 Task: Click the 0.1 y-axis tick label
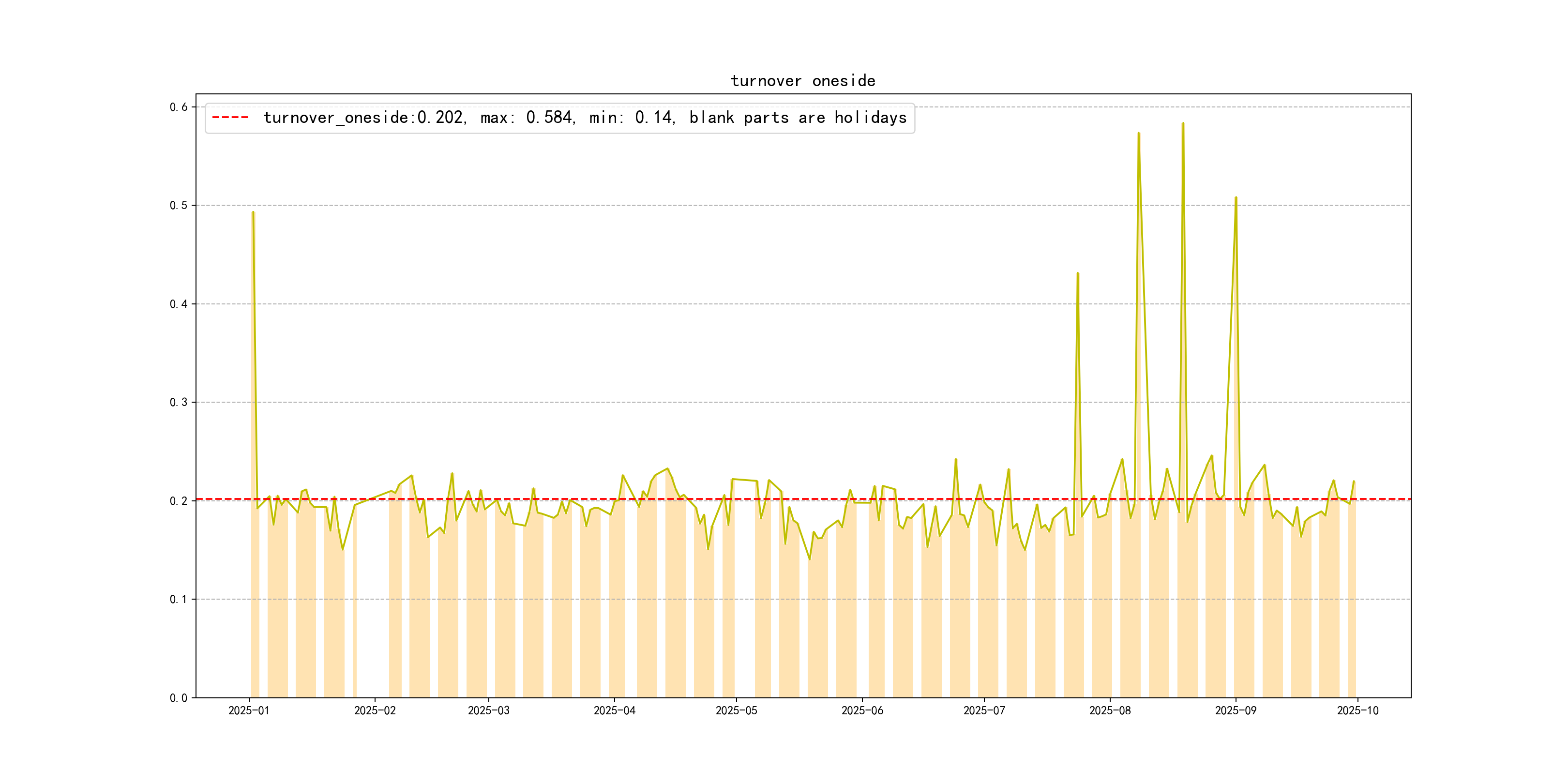click(179, 599)
